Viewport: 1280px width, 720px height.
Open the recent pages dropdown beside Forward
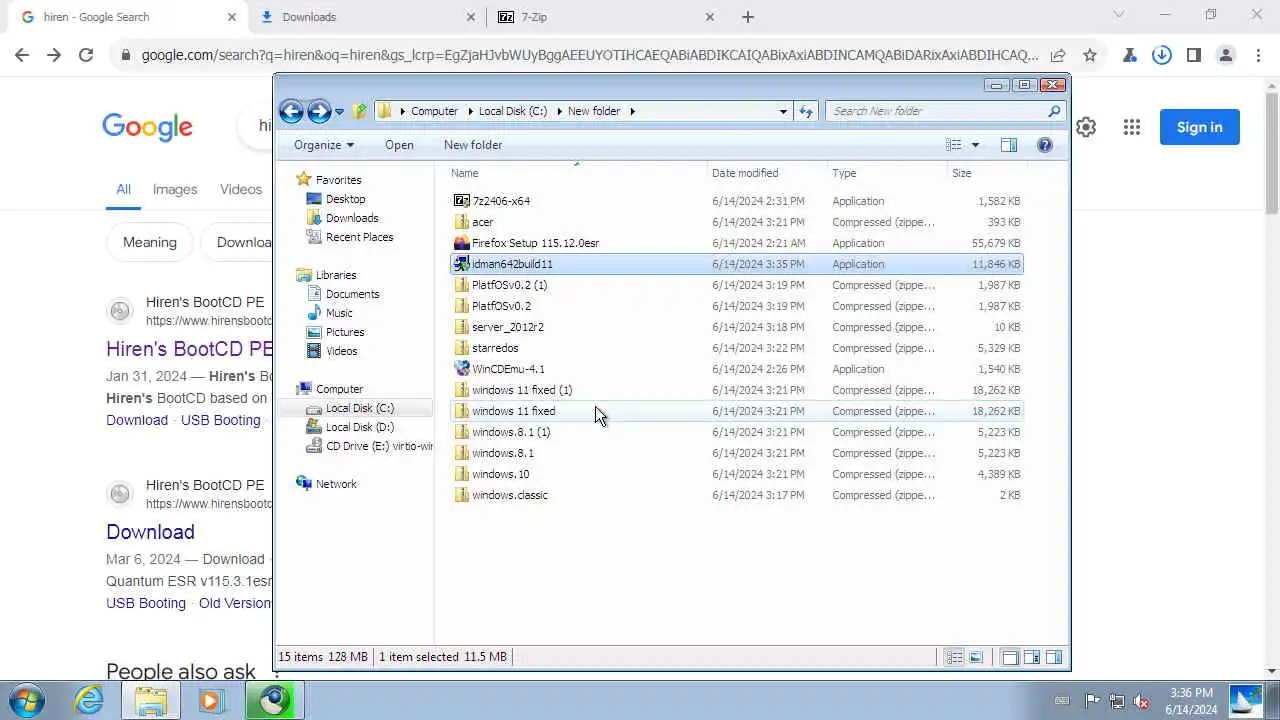(x=339, y=112)
